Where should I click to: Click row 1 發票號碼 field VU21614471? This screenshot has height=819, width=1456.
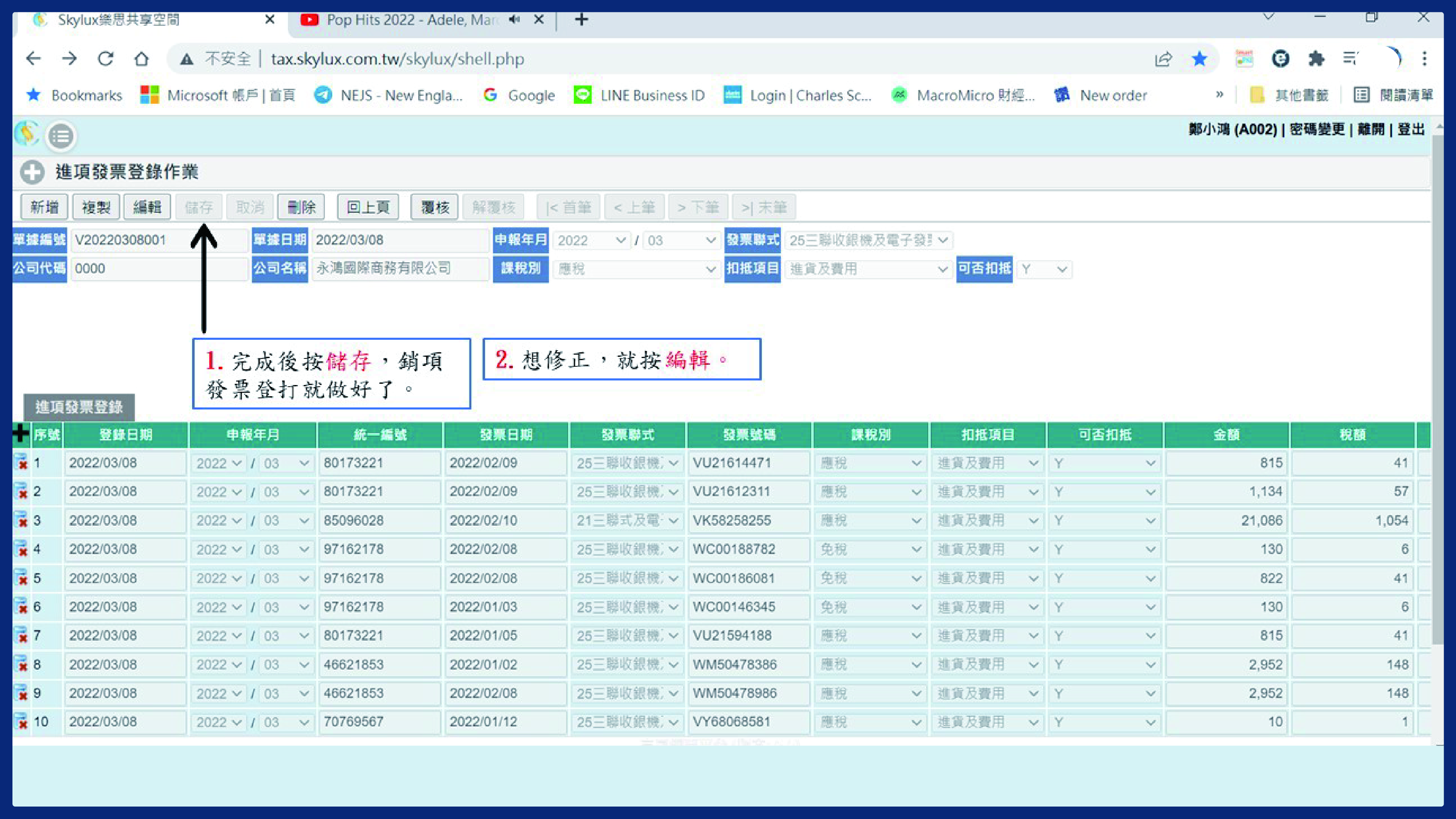click(749, 463)
